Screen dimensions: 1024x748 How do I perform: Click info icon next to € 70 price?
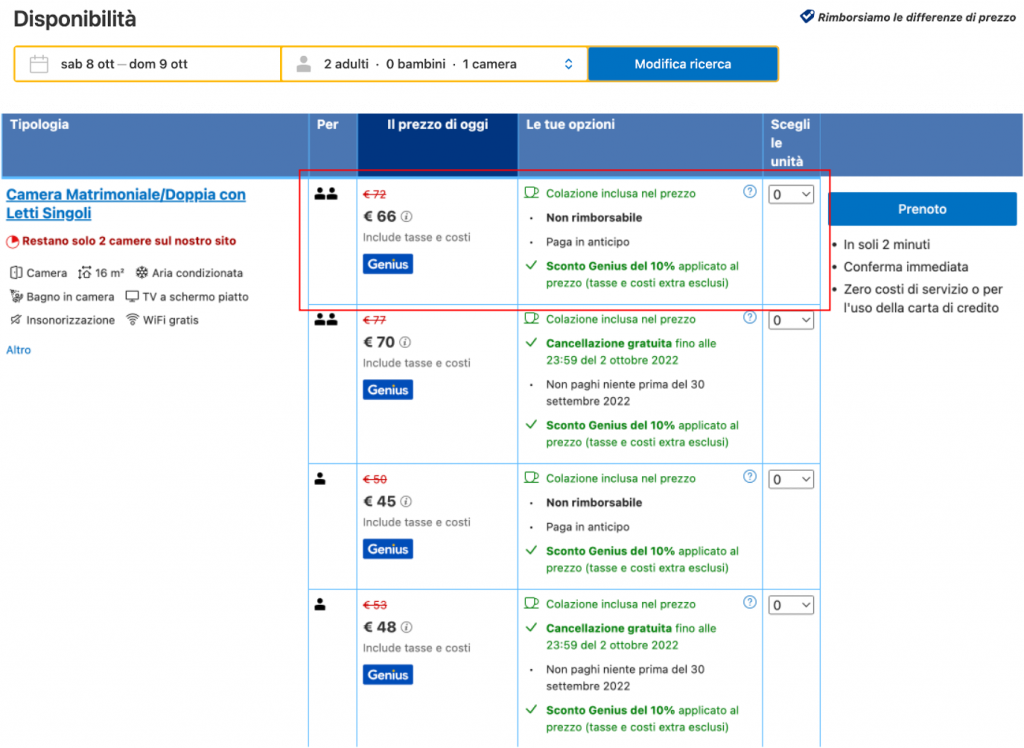point(407,342)
